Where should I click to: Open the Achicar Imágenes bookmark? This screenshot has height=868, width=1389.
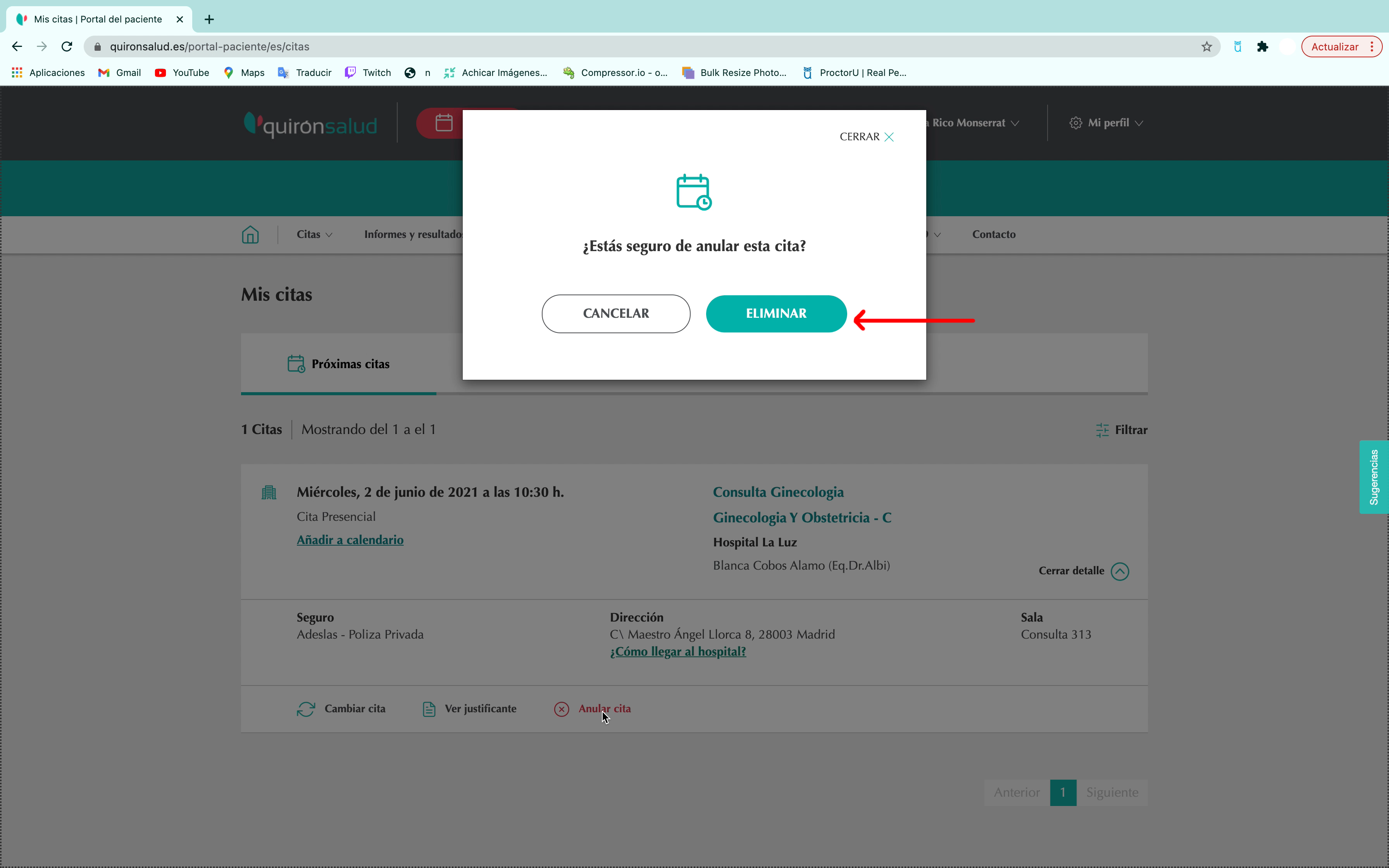click(x=495, y=72)
